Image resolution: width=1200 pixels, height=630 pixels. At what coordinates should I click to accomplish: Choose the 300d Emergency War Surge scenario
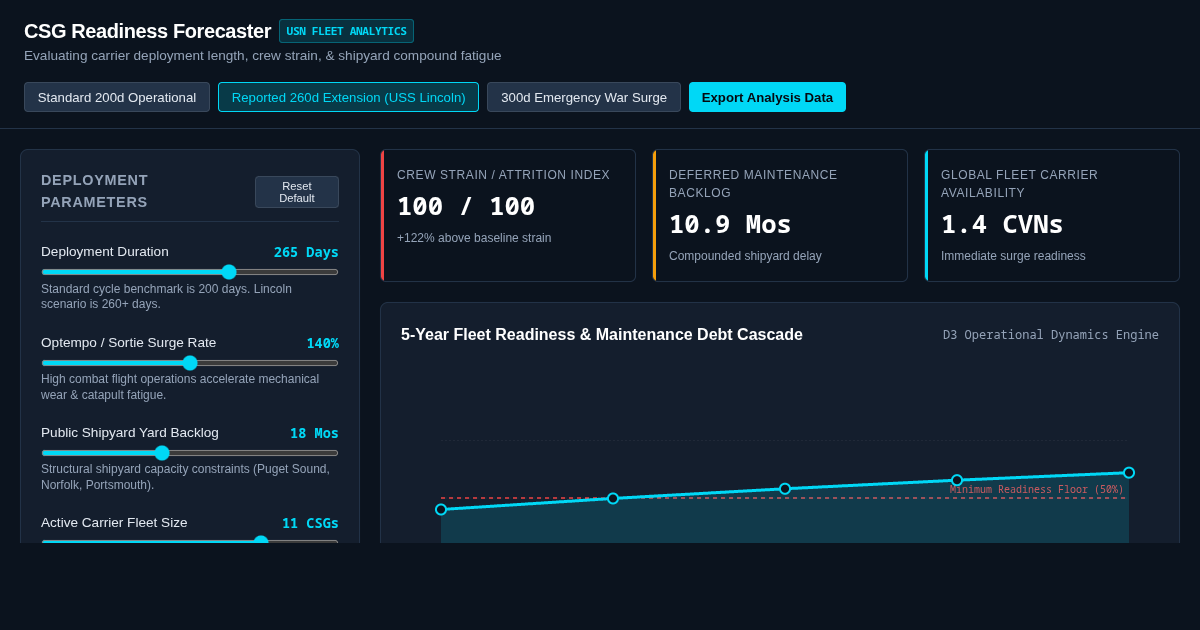(x=584, y=97)
